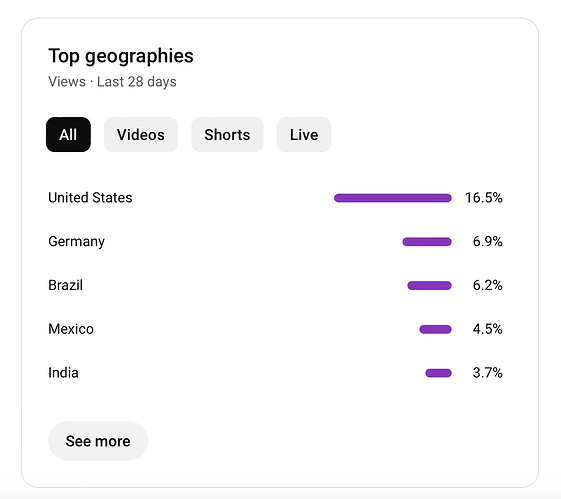Open the See more button
561x499 pixels.
pos(98,441)
